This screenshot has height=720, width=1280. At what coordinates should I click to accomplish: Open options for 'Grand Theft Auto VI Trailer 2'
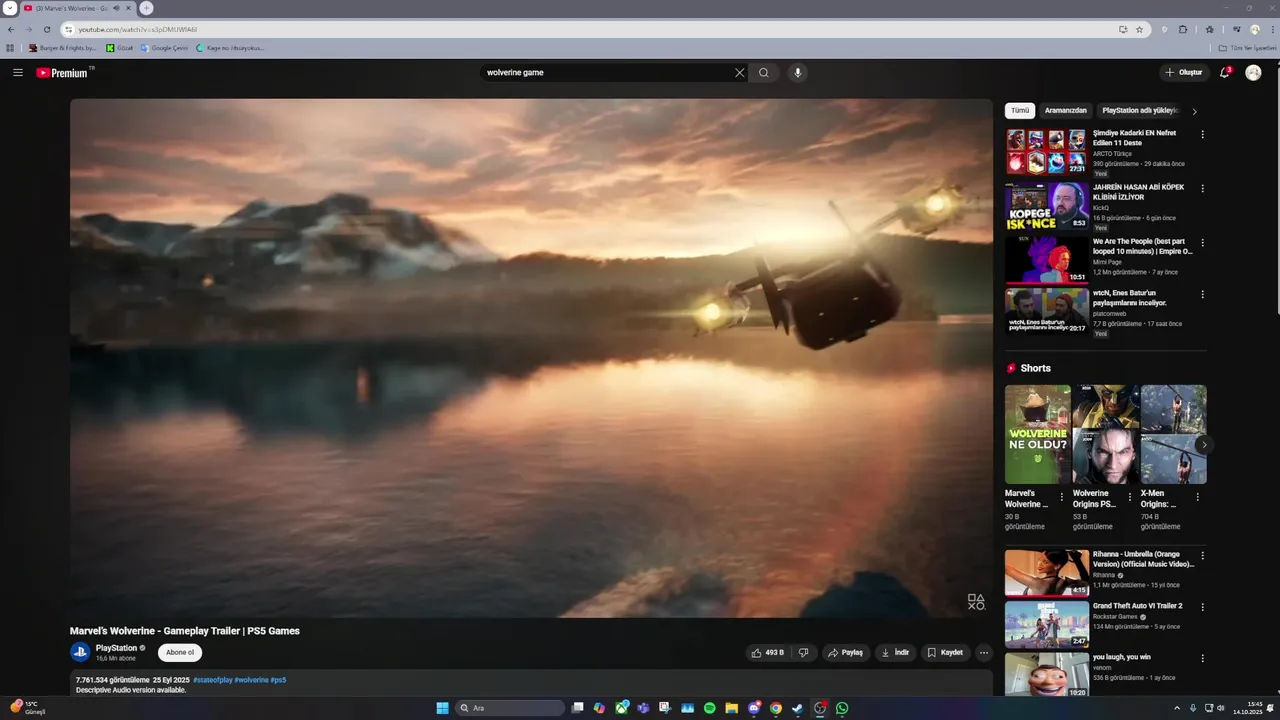click(x=1202, y=607)
